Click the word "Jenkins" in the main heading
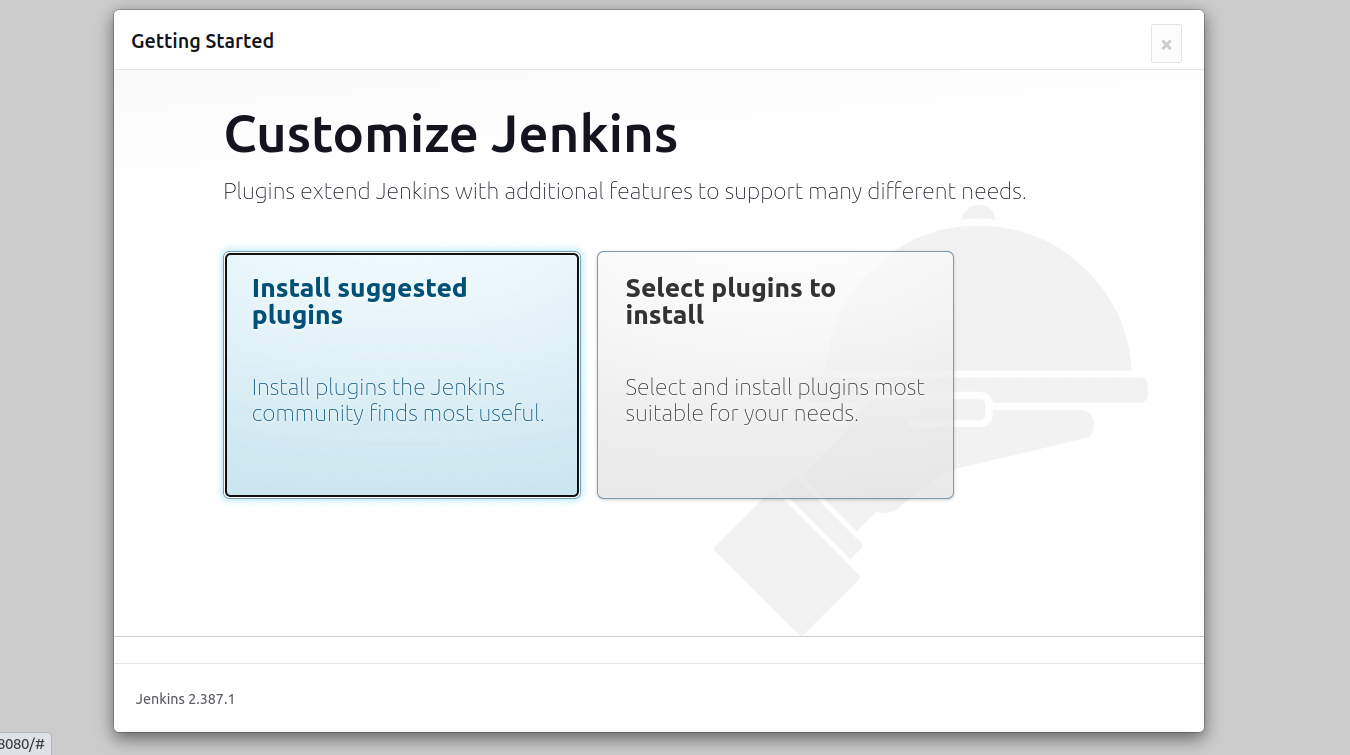Screen dimensions: 1350x755 (583, 134)
